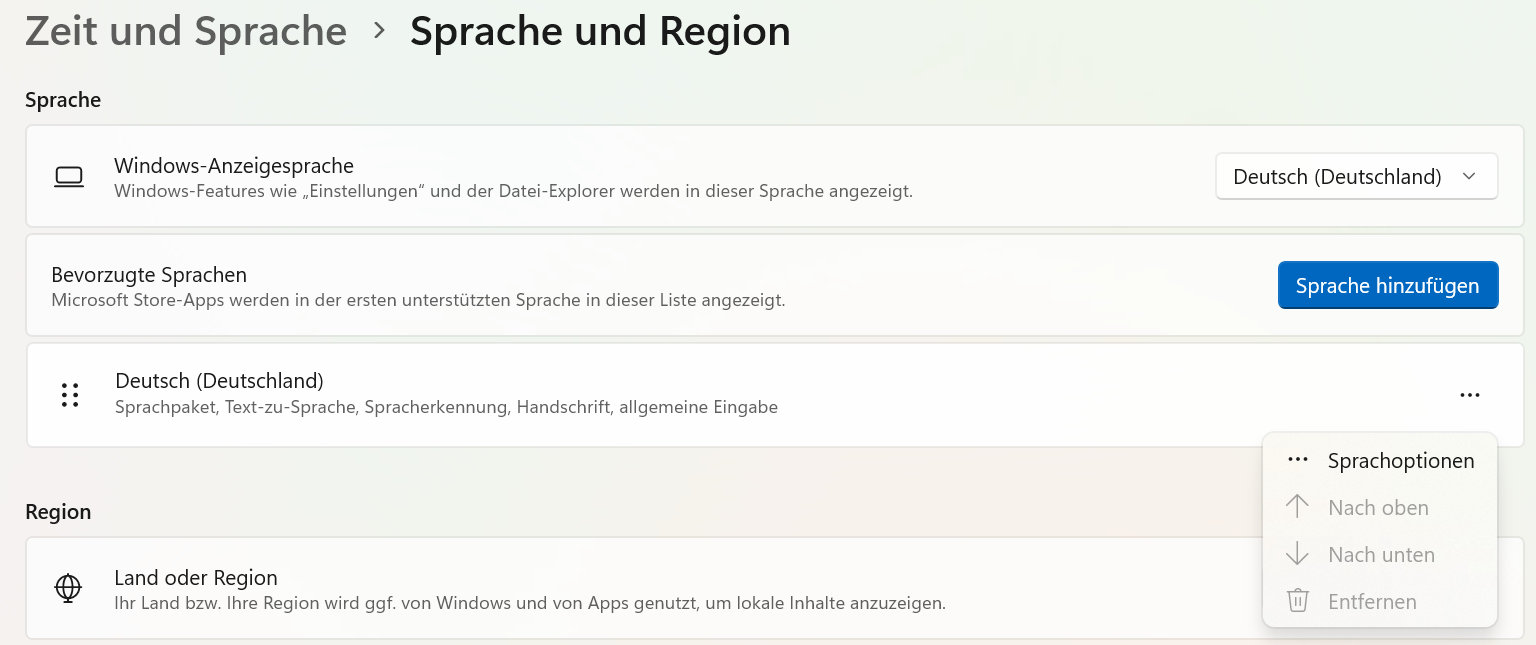The image size is (1536, 645).
Task: Click the chevron arrow of the Anzeigesprache dropdown
Action: pyautogui.click(x=1469, y=177)
